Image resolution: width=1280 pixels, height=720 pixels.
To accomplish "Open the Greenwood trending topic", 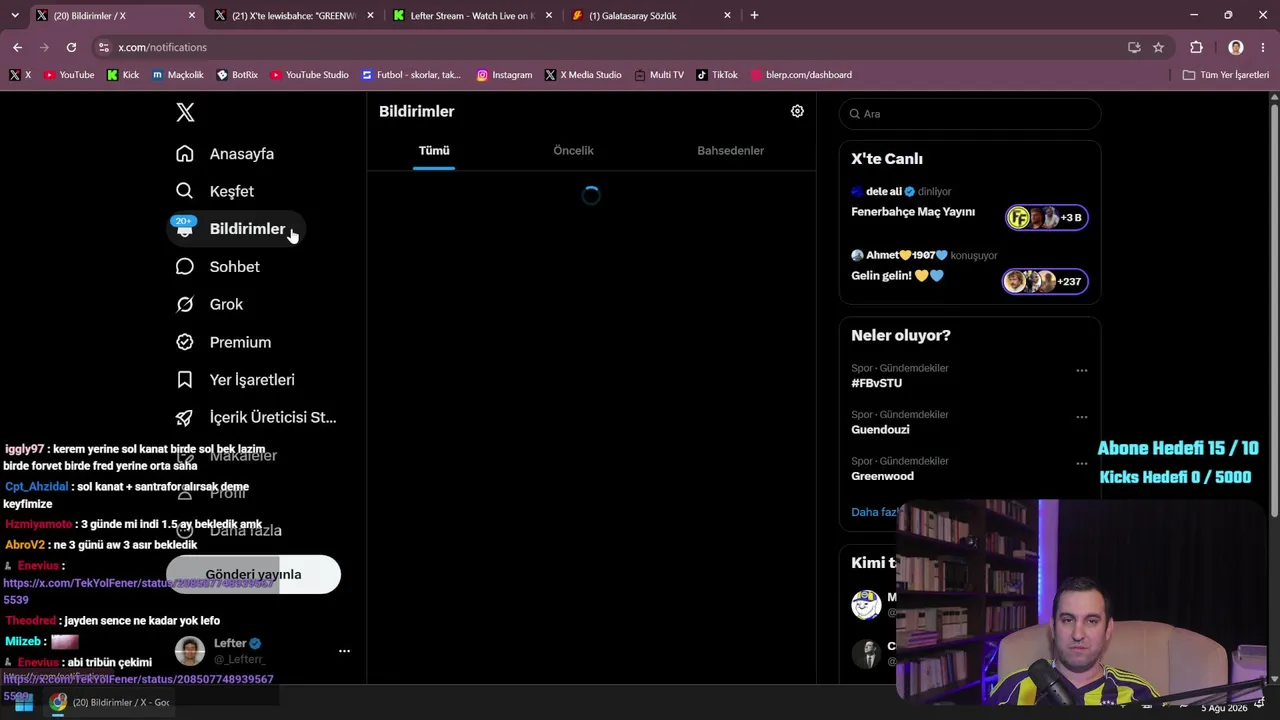I will tap(882, 476).
